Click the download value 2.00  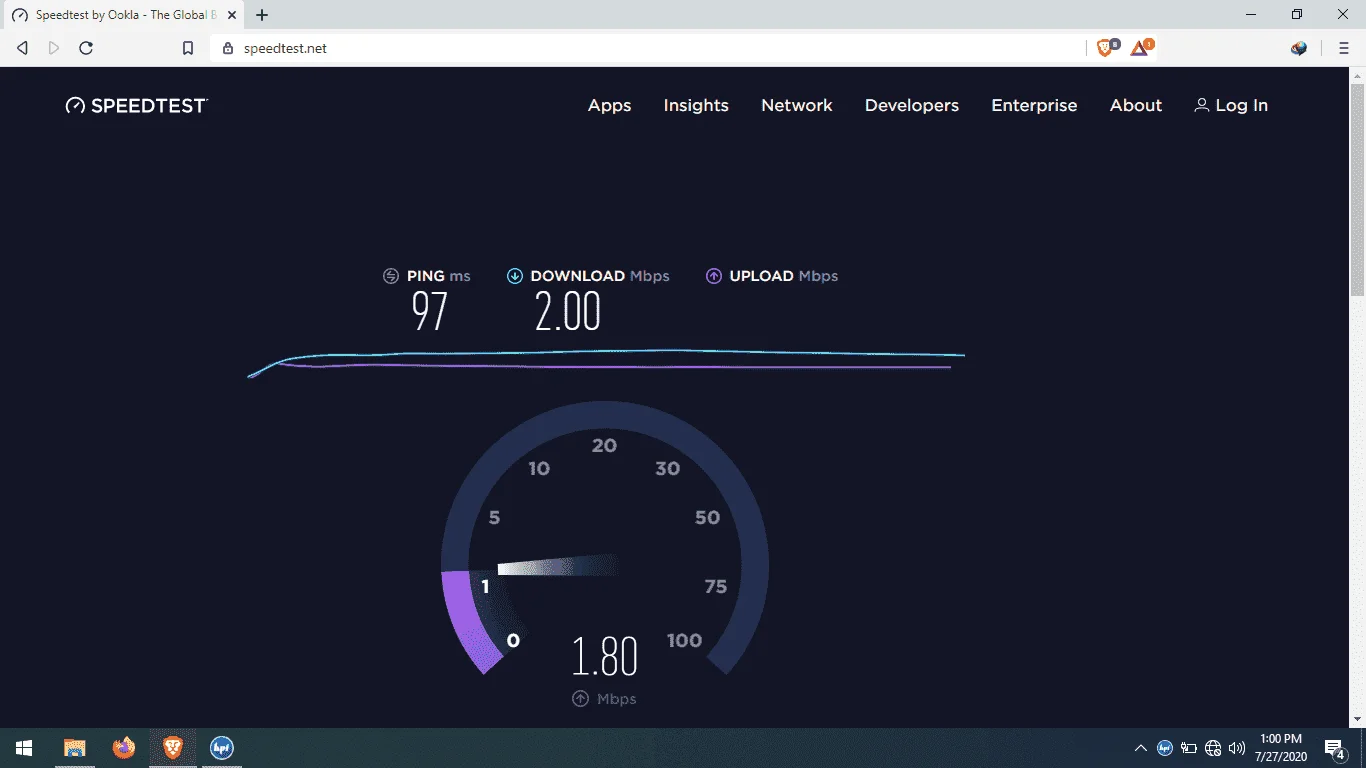pos(568,311)
